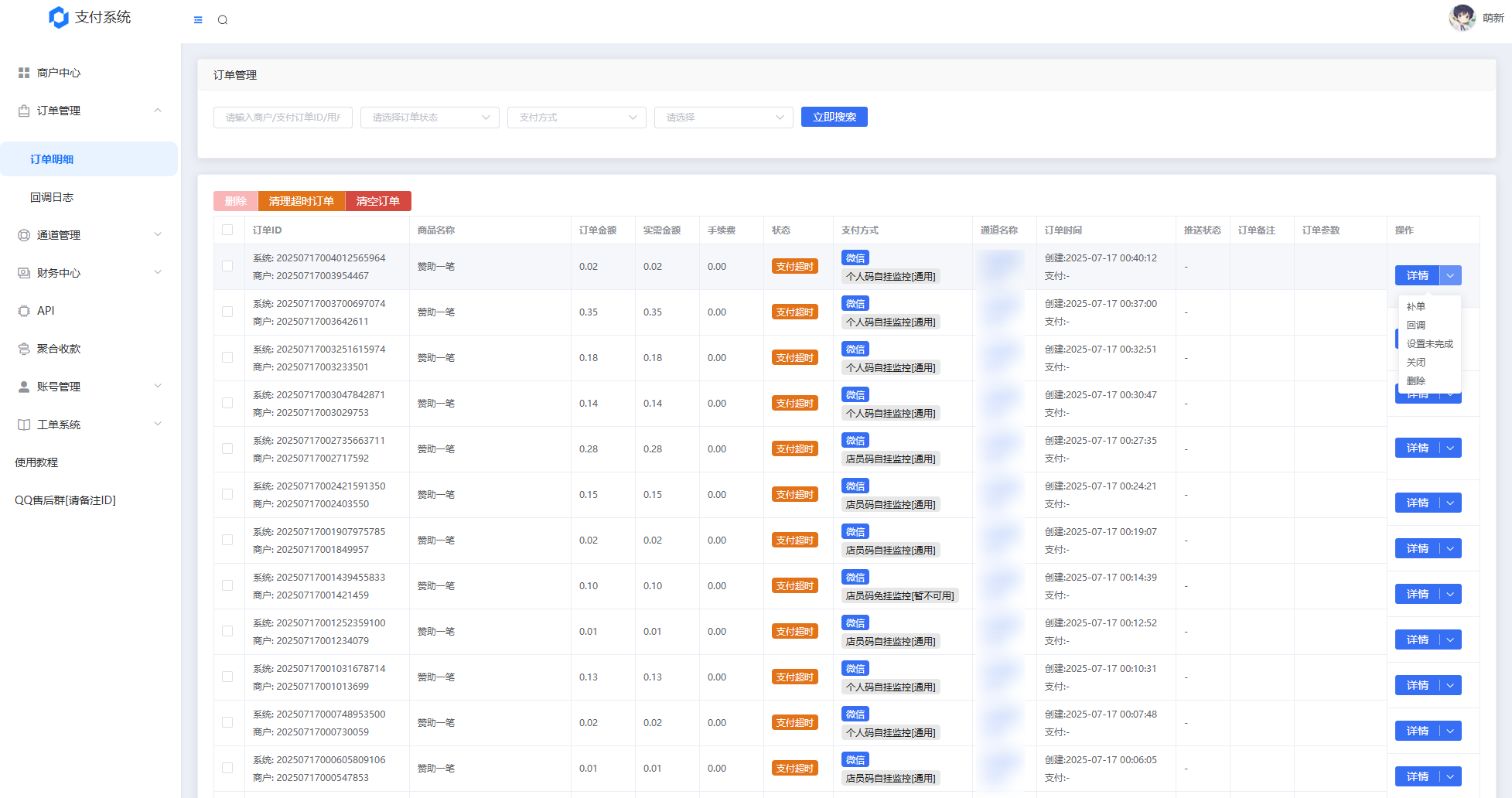Open 回调日志 in the sidebar

[x=52, y=197]
